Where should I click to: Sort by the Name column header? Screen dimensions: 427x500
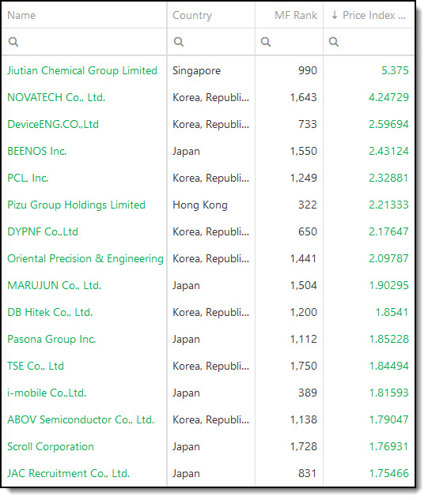(22, 15)
